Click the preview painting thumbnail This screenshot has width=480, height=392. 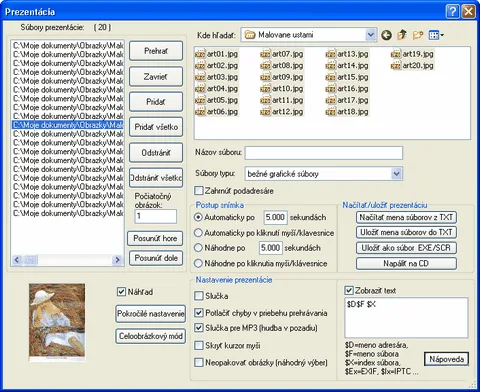[x=57, y=322]
